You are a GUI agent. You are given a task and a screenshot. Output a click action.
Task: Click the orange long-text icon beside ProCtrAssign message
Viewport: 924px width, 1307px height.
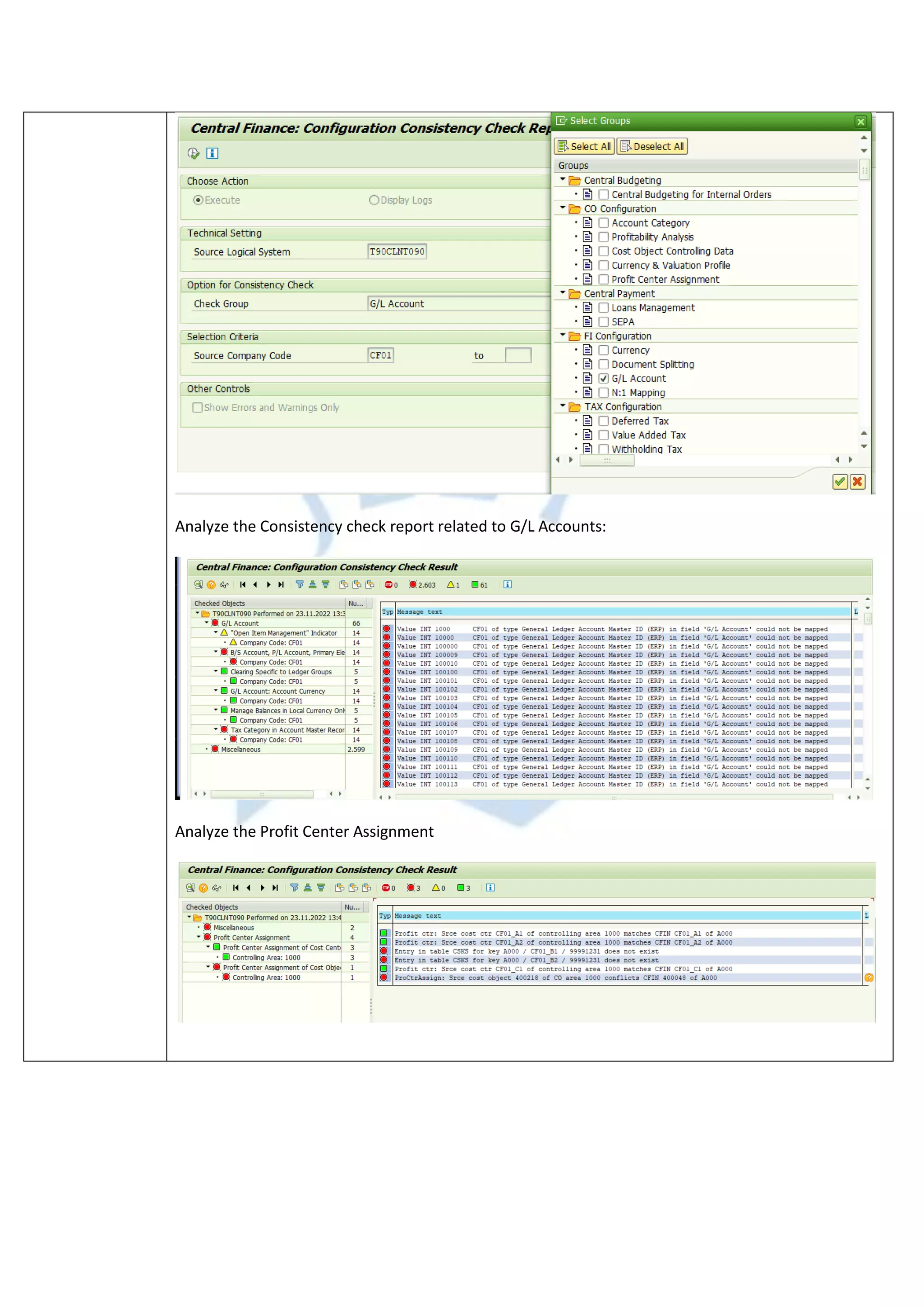(868, 978)
